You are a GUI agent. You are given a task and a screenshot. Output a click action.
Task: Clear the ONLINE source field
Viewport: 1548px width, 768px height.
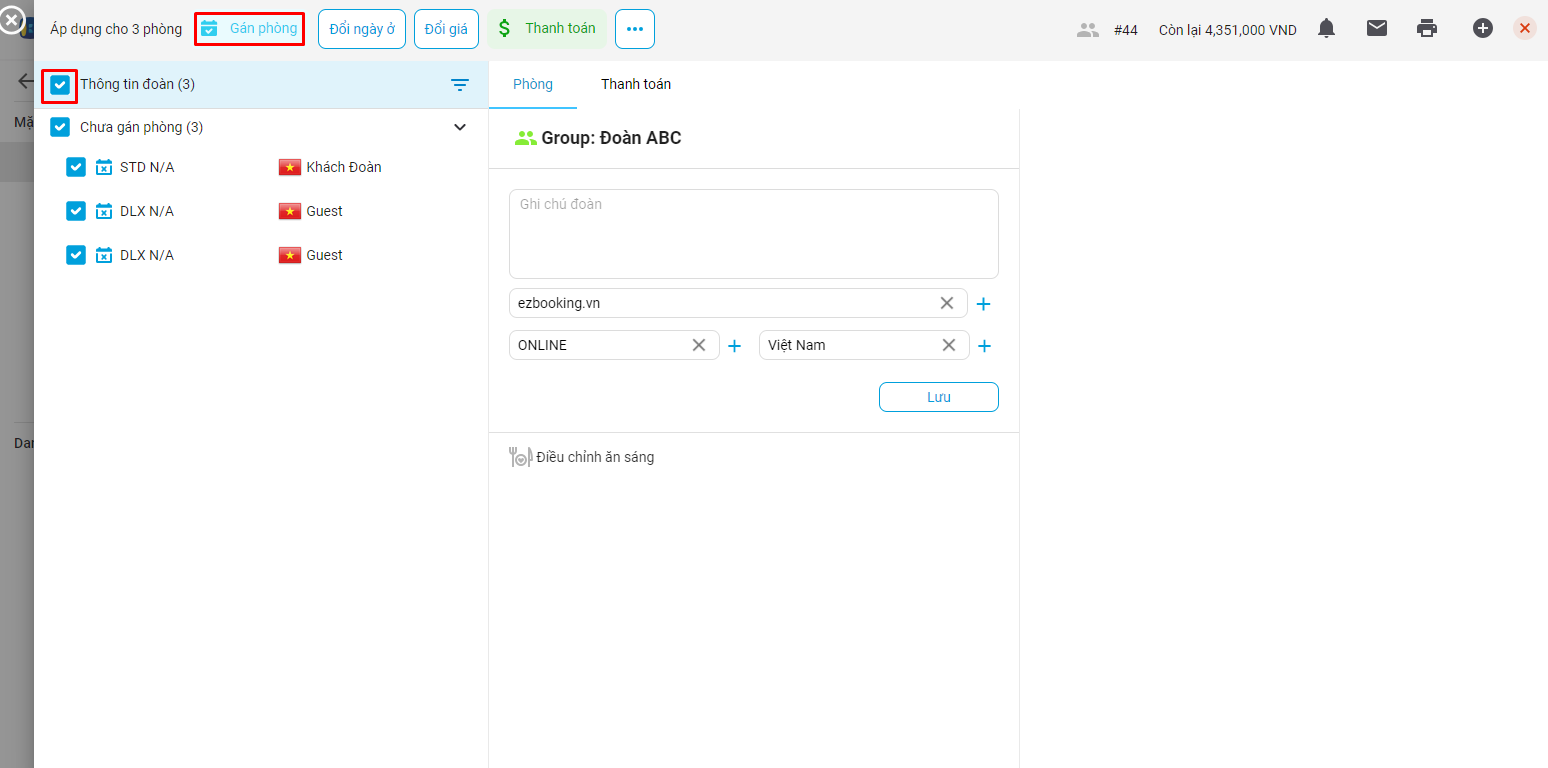tap(699, 345)
